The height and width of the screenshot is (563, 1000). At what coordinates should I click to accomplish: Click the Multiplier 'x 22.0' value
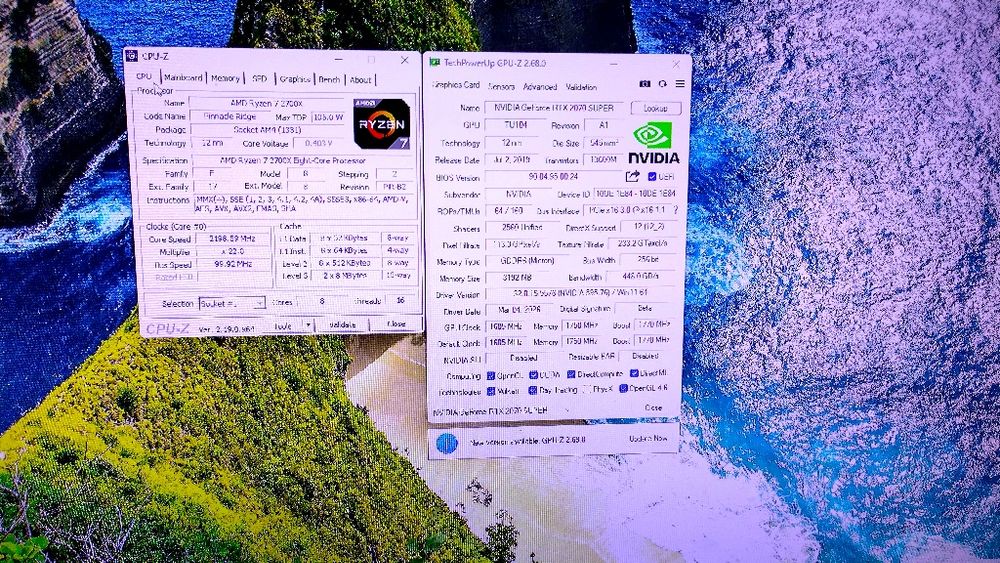point(232,252)
